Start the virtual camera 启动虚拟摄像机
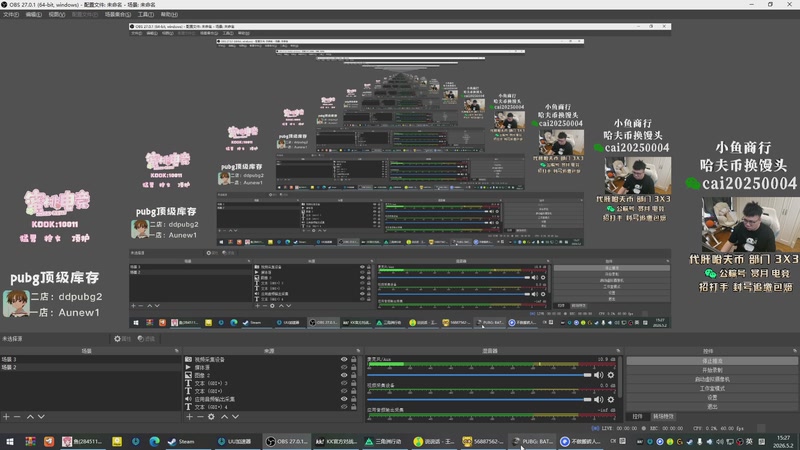This screenshot has width=800, height=450. pos(712,379)
